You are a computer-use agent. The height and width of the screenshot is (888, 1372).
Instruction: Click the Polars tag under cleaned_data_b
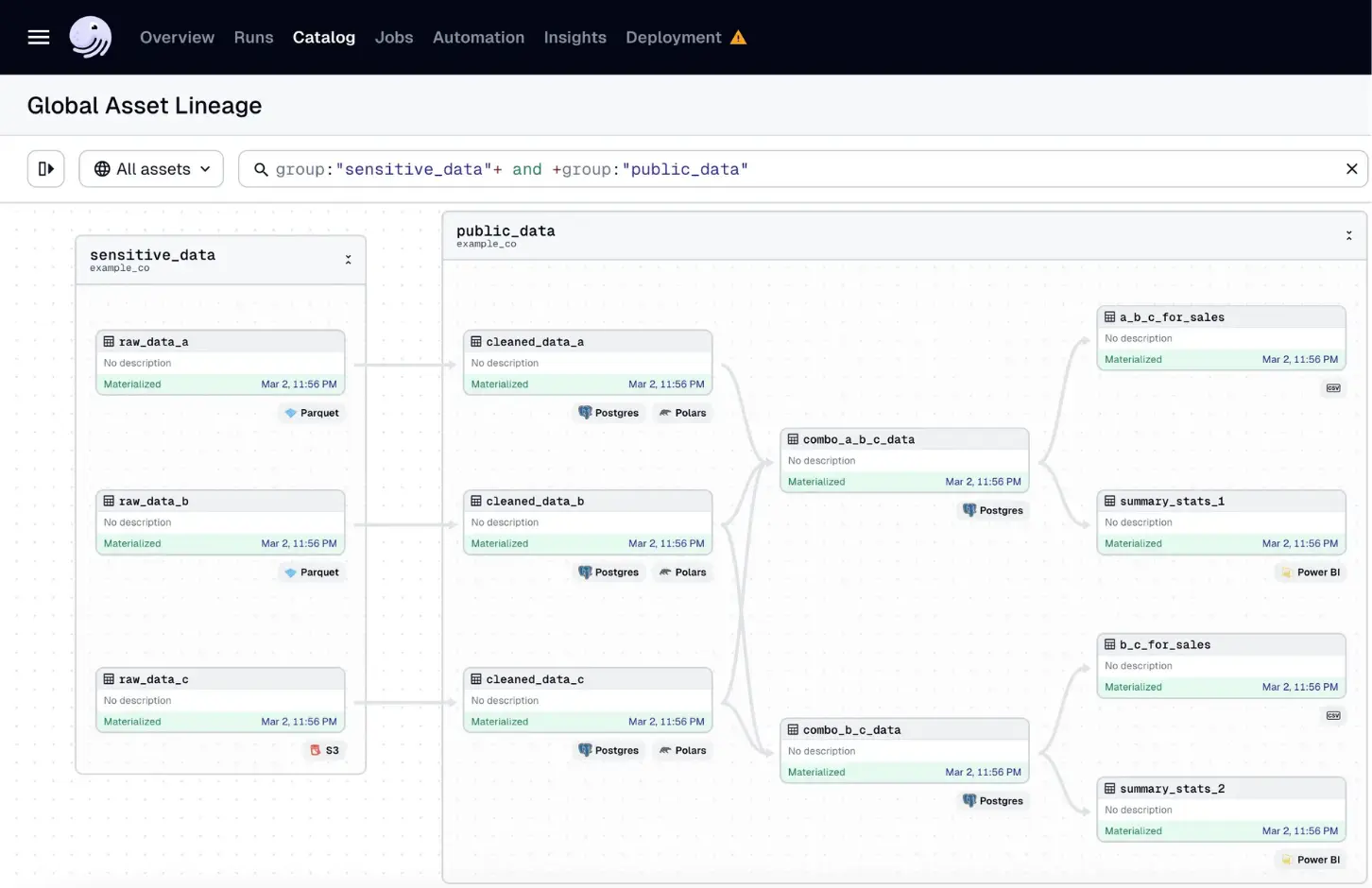(682, 572)
